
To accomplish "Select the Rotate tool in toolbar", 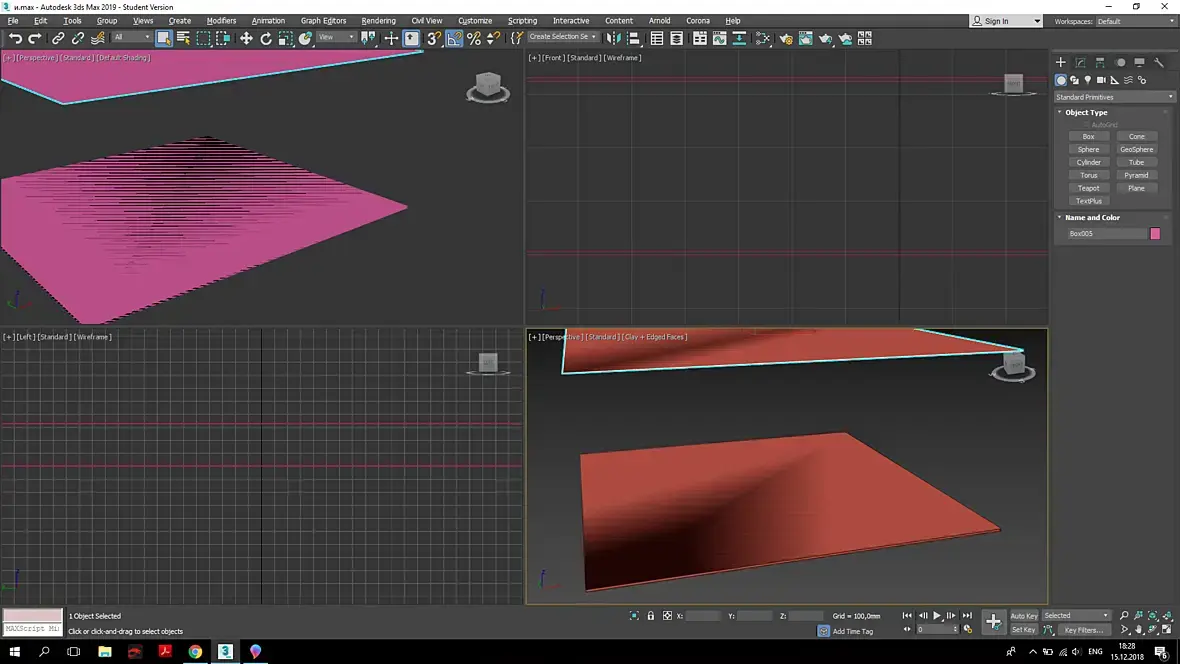I will click(266, 38).
